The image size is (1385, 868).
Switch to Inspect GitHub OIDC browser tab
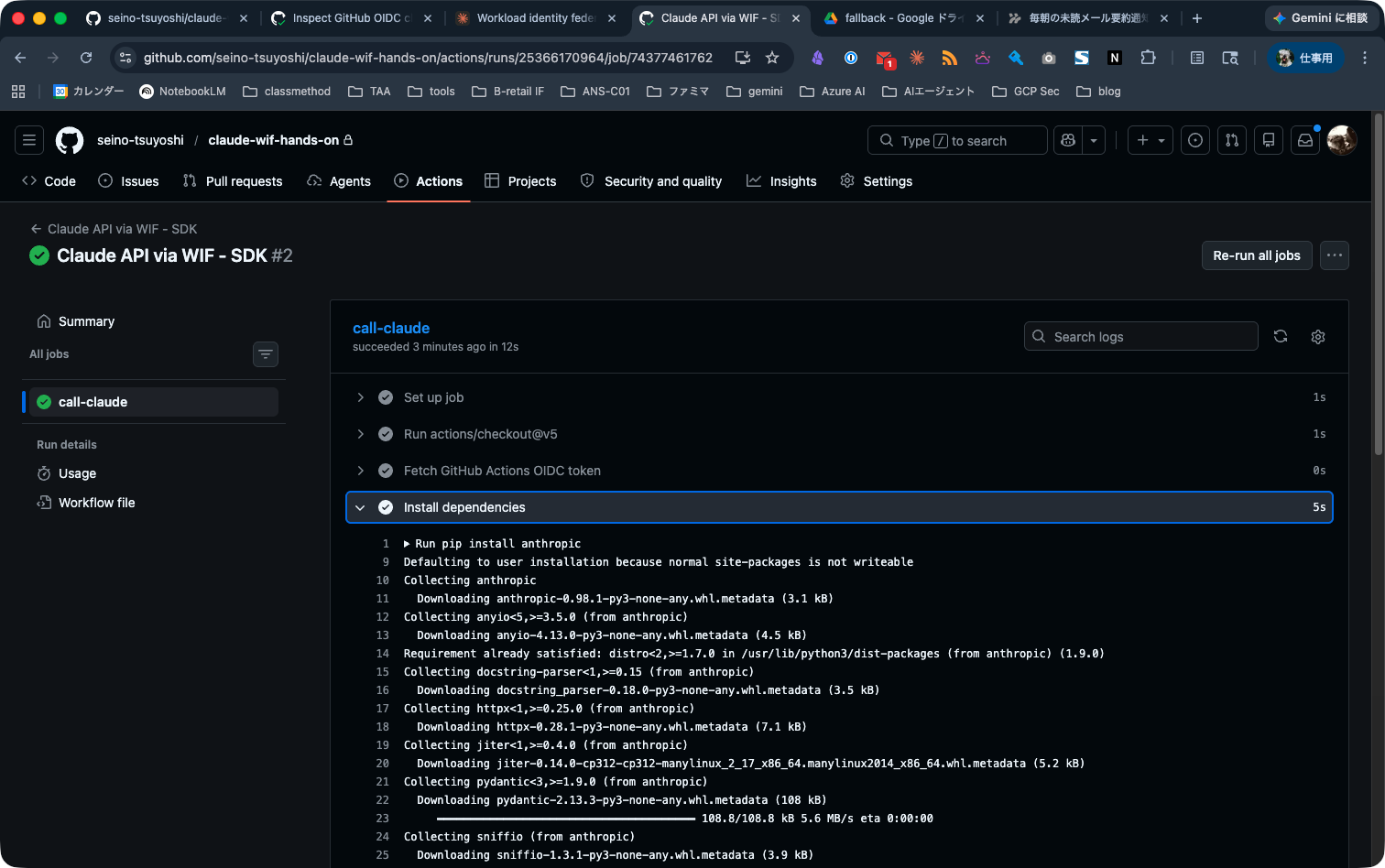[353, 18]
